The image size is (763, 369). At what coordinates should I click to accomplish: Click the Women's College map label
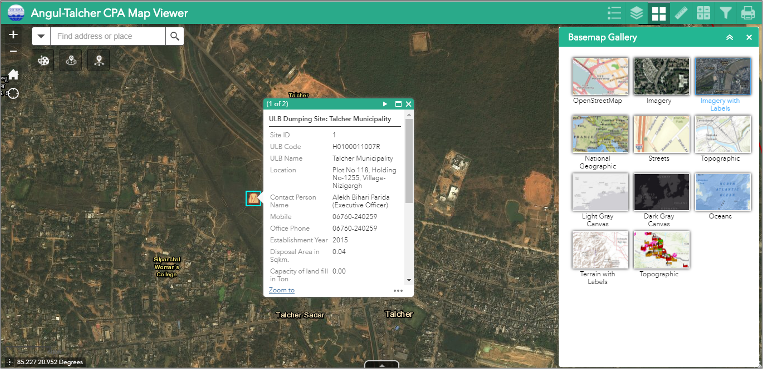click(167, 267)
